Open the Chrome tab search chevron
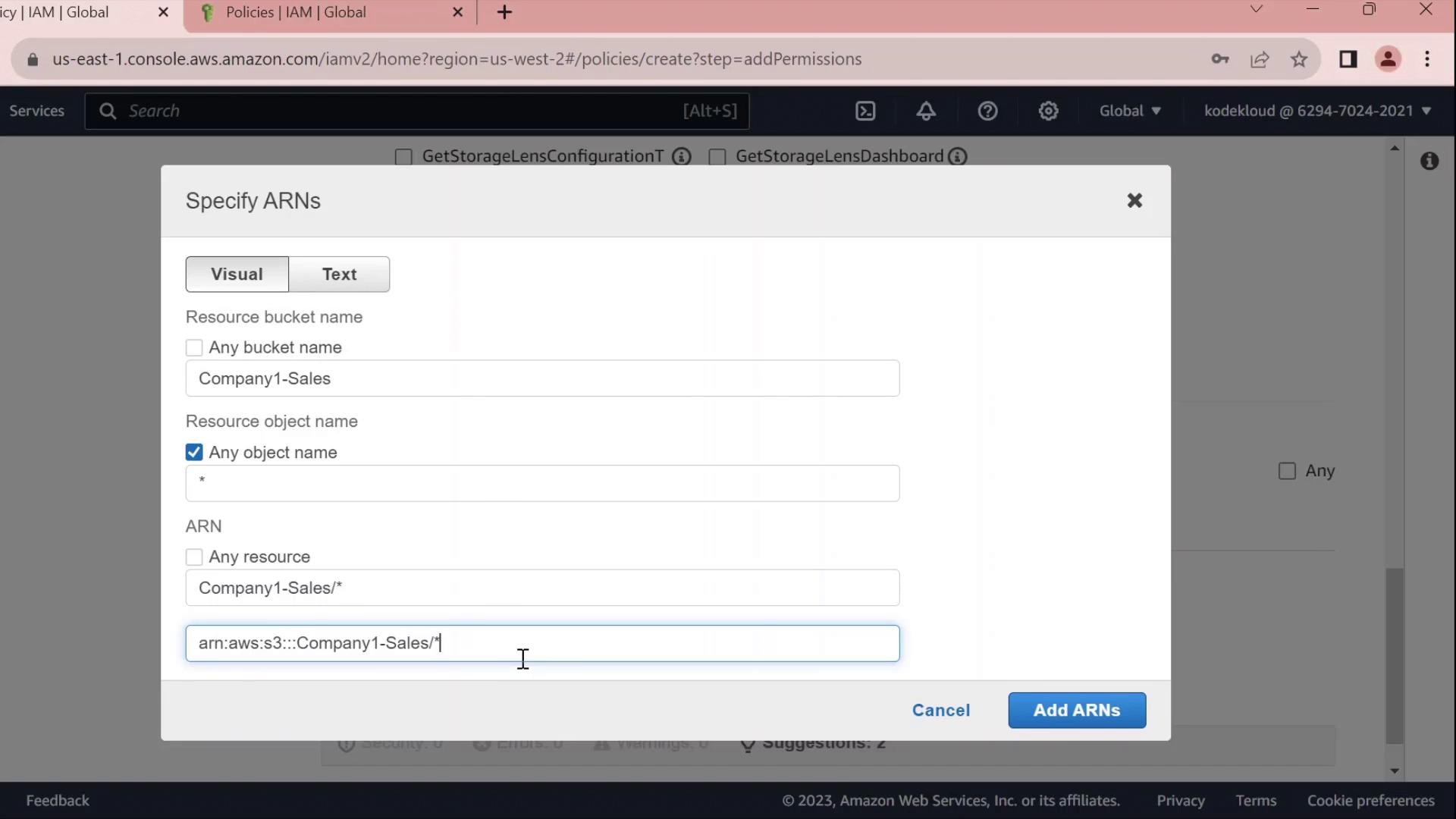 pos(1257,10)
